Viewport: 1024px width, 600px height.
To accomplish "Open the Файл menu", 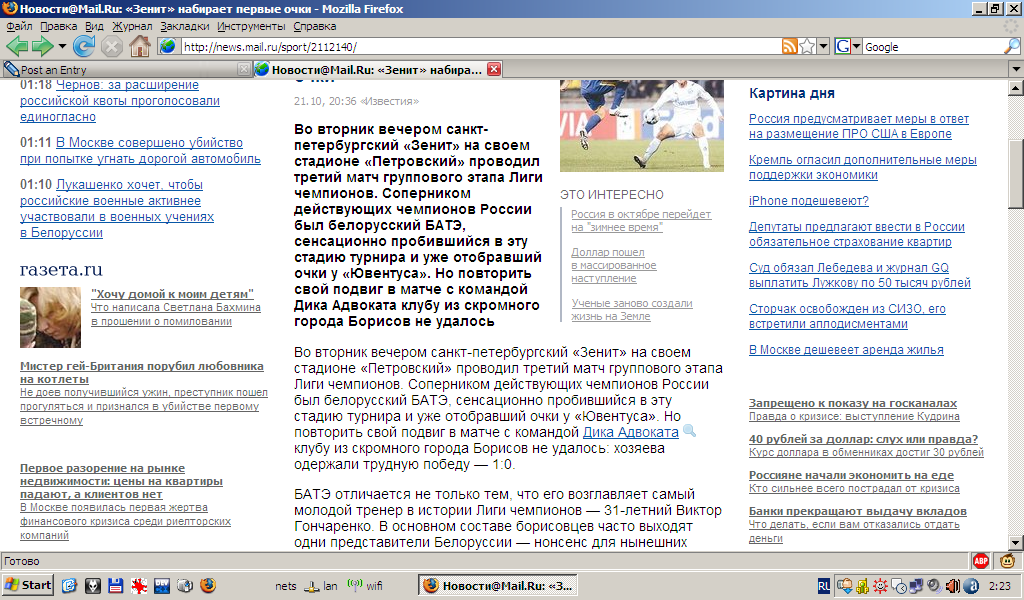I will (20, 26).
